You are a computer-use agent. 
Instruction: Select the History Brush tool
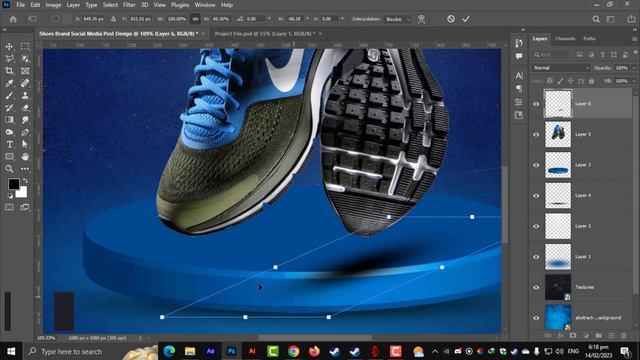9,108
